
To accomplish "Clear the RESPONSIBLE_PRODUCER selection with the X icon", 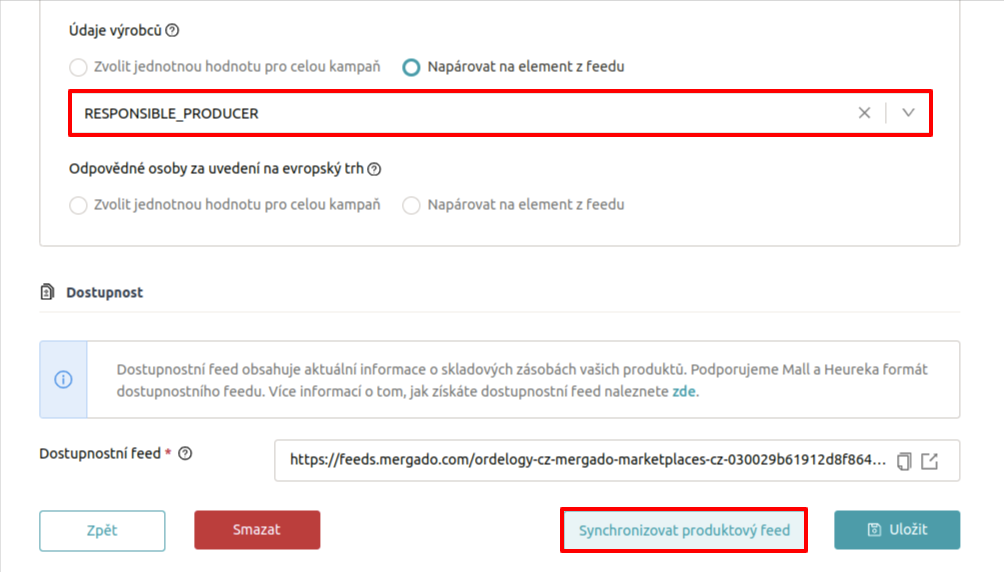I will click(x=864, y=113).
